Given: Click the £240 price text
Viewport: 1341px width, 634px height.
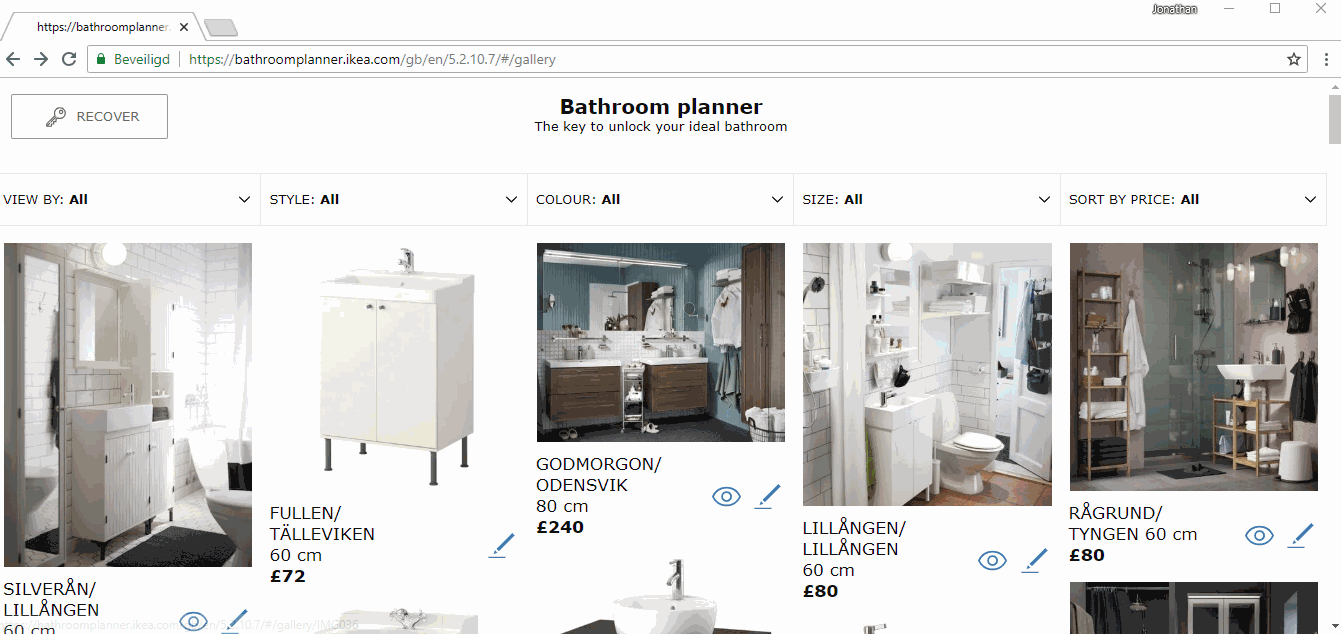Looking at the screenshot, I should 560,527.
